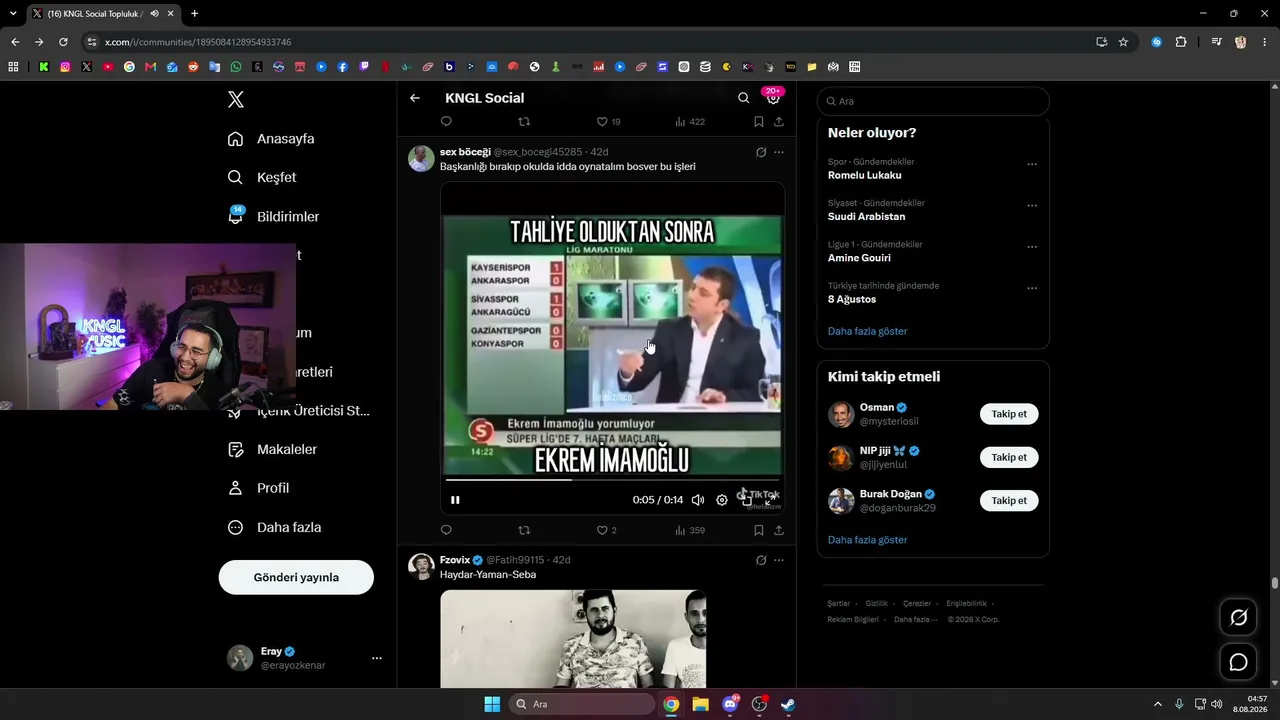The width and height of the screenshot is (1280, 720).
Task: Mute the video with the speaker icon
Action: point(698,500)
